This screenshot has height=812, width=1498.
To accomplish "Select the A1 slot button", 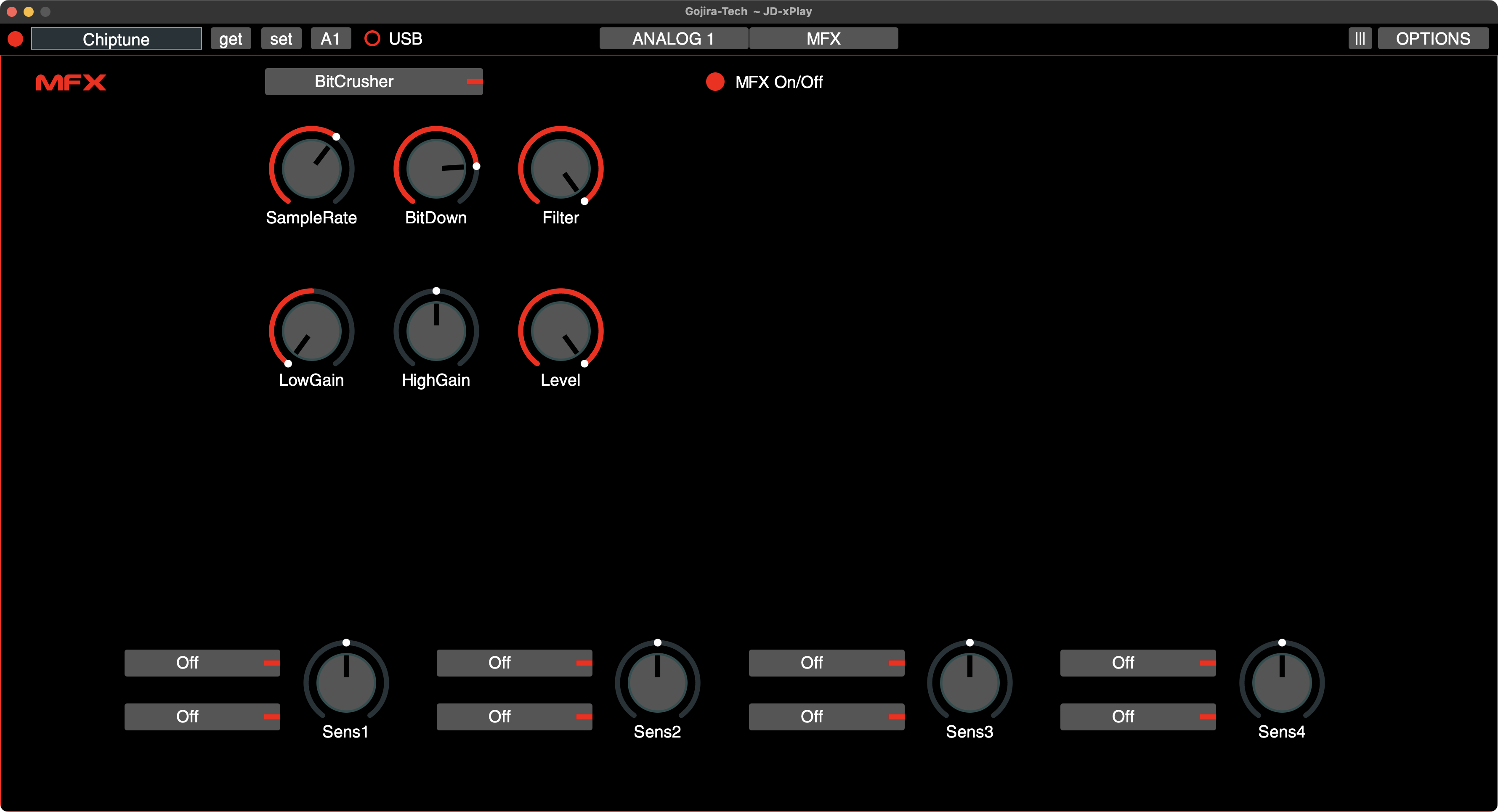I will point(330,39).
